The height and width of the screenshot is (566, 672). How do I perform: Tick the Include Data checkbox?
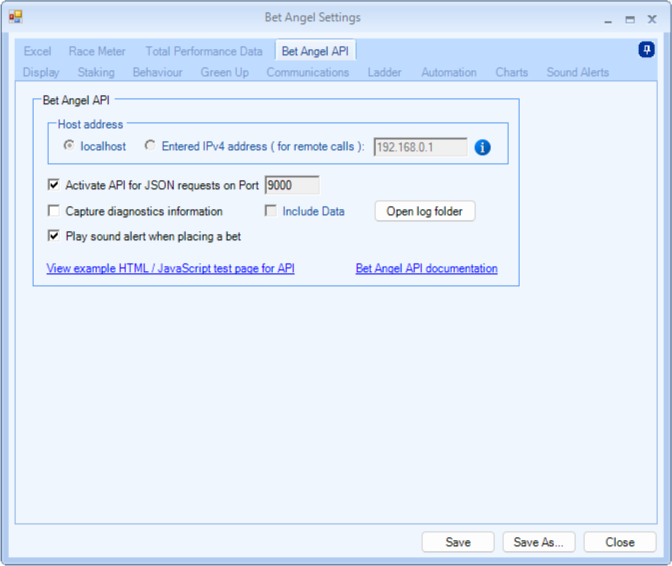270,210
